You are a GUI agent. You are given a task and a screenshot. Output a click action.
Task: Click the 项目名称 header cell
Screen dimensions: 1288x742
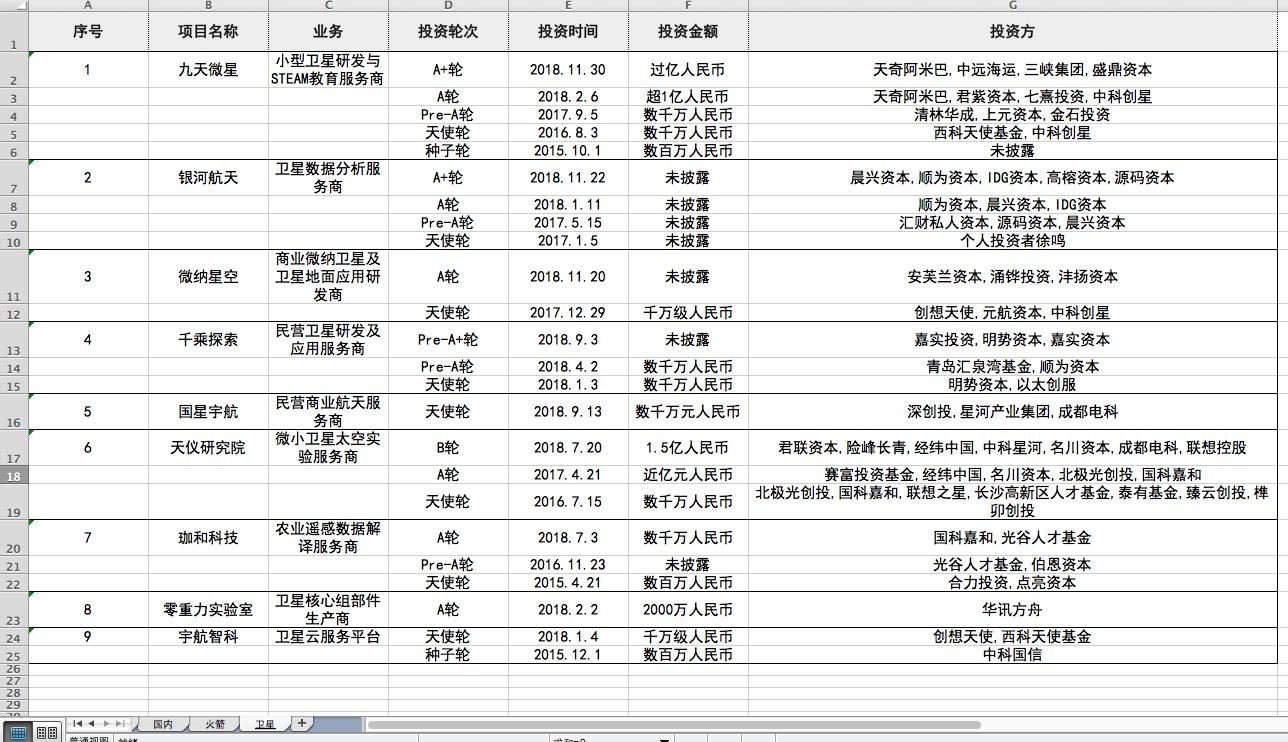(x=208, y=31)
